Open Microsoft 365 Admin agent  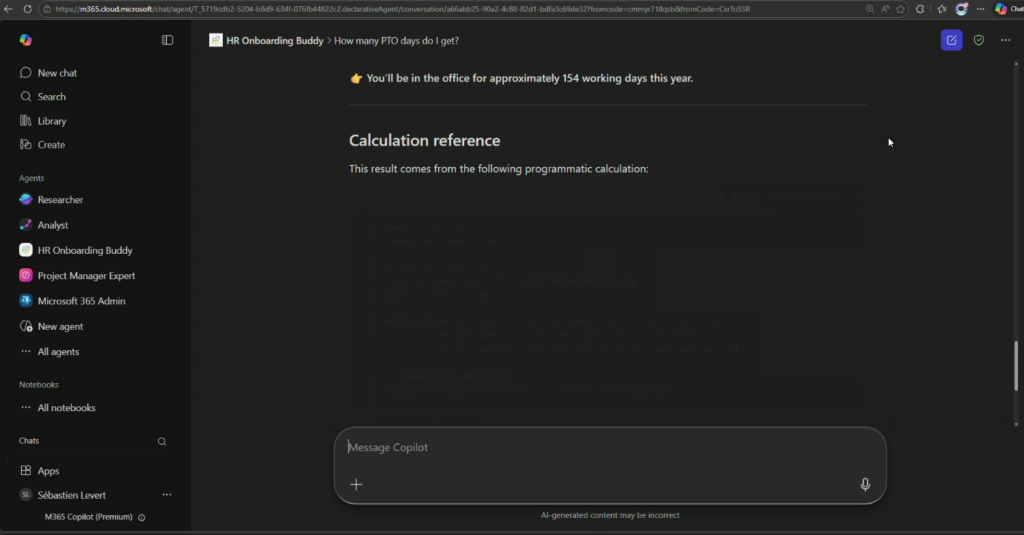pos(81,301)
